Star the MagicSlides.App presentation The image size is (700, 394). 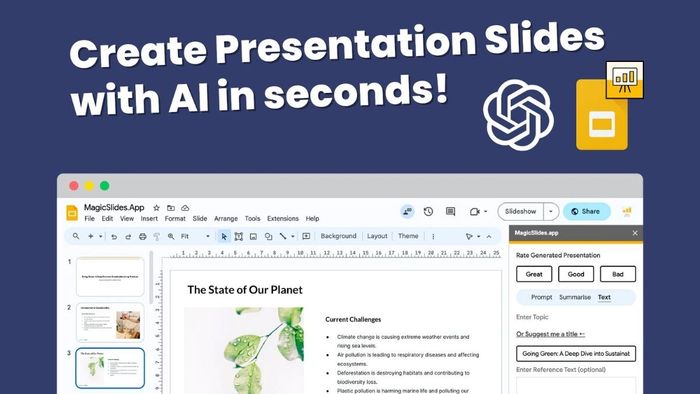click(156, 208)
